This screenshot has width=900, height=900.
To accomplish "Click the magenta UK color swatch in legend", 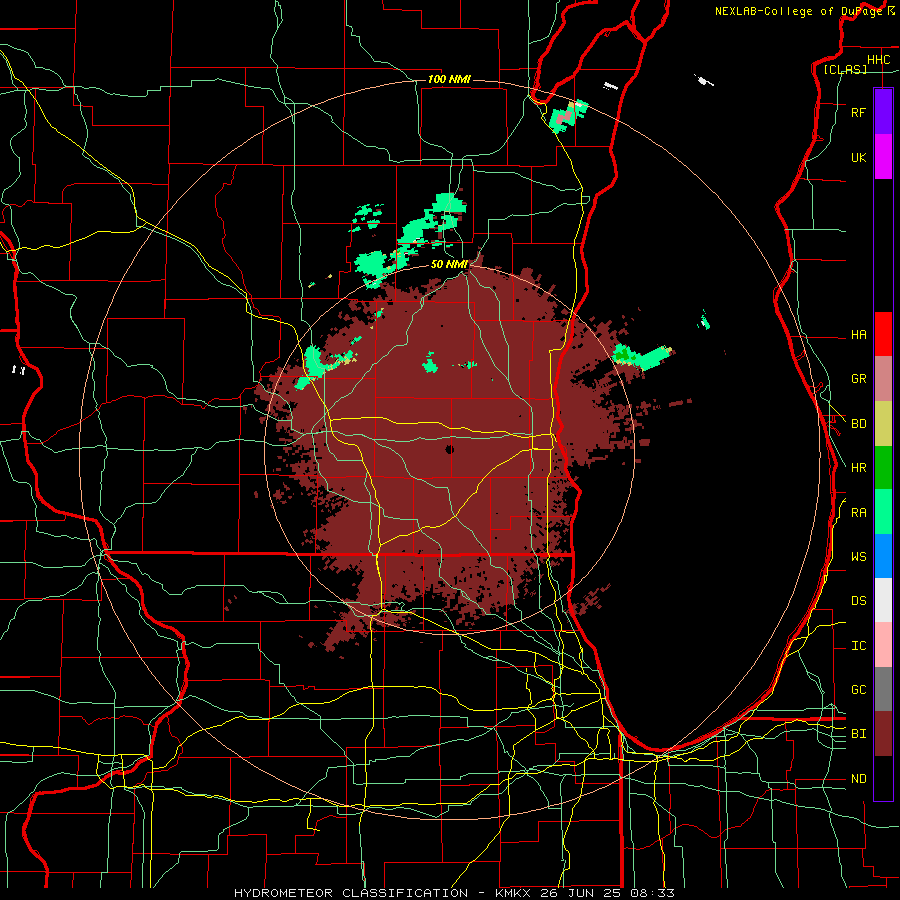I will click(x=883, y=157).
